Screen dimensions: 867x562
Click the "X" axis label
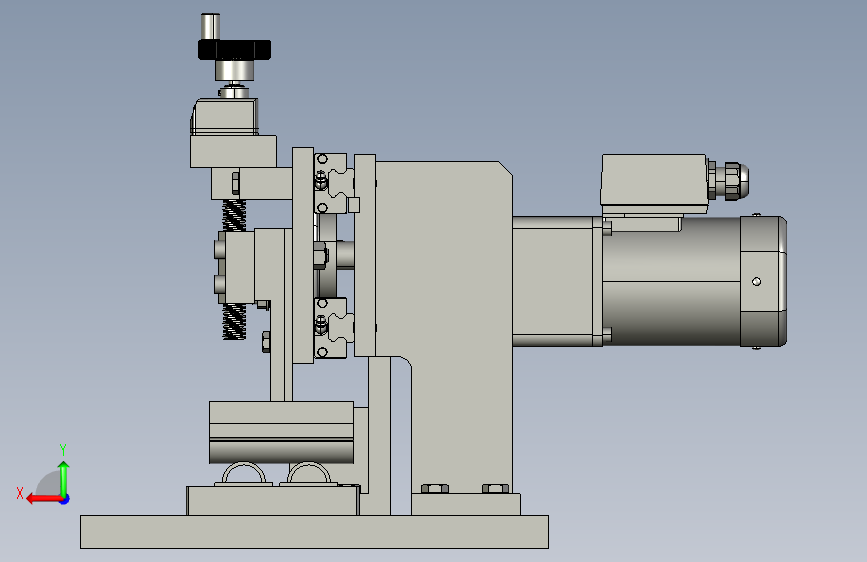(x=20, y=493)
